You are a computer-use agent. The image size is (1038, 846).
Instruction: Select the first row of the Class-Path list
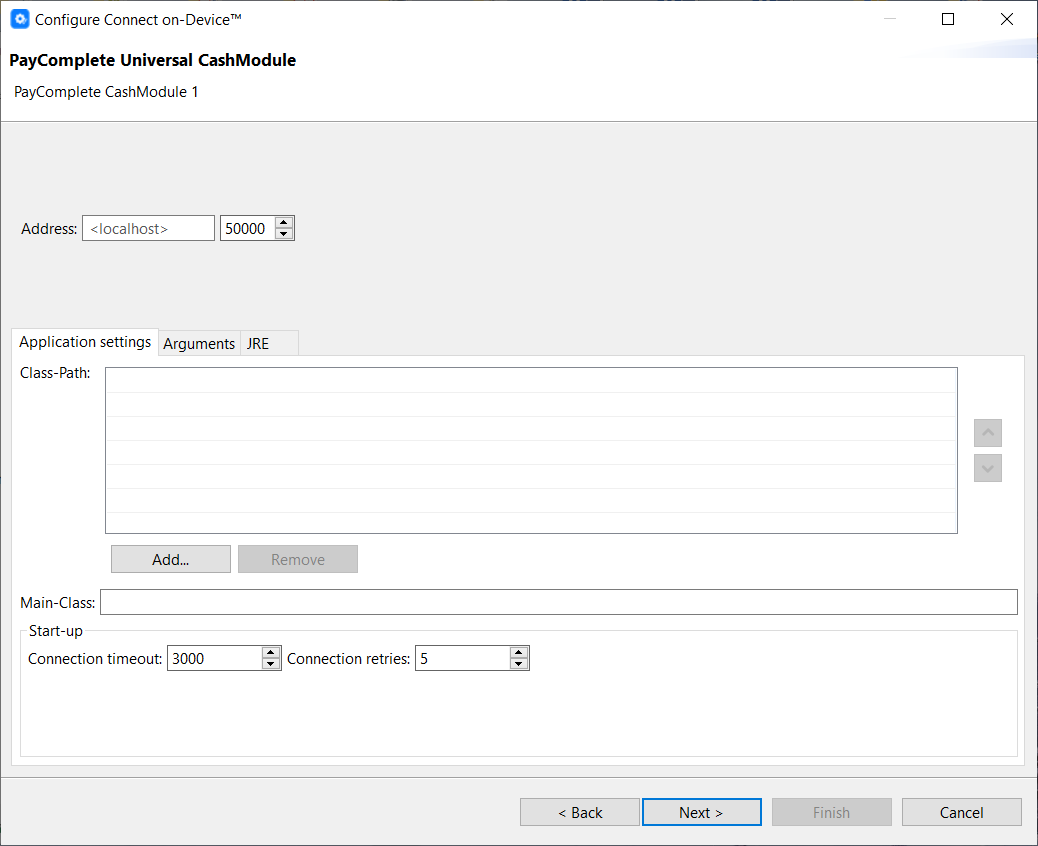pyautogui.click(x=530, y=378)
